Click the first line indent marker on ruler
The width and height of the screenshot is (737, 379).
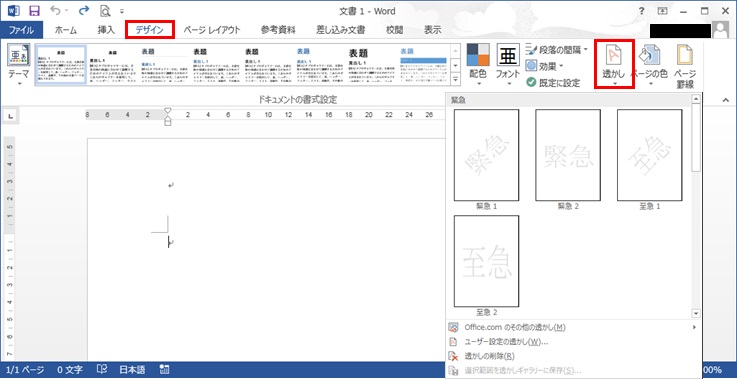[x=168, y=111]
